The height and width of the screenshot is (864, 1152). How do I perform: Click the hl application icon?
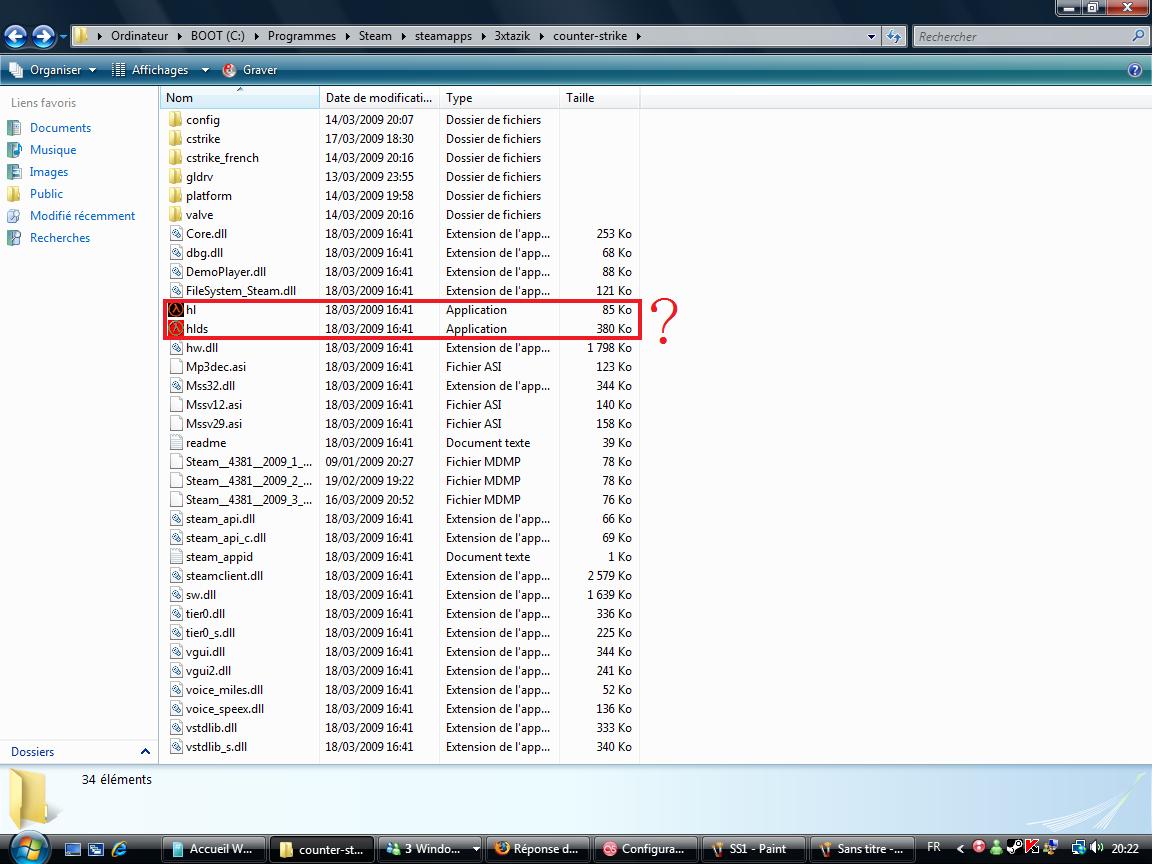(x=176, y=310)
